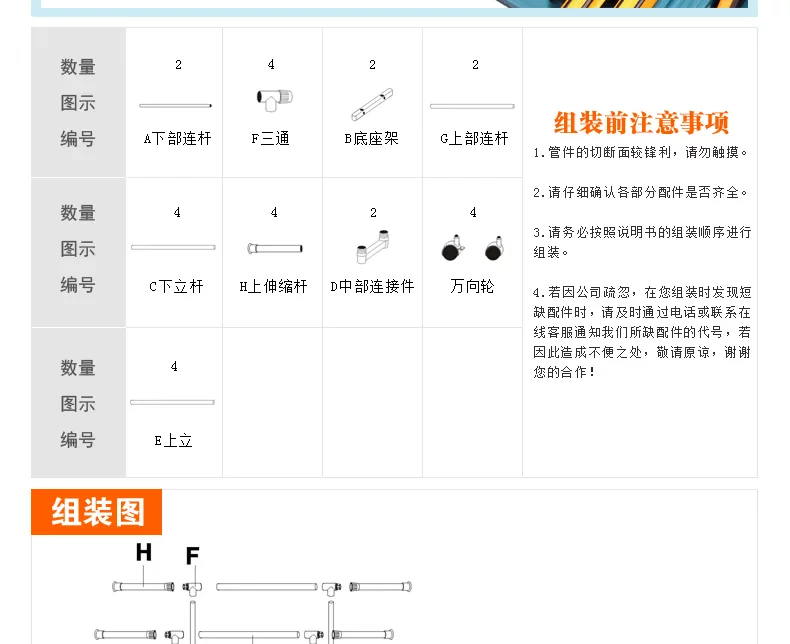790x644 pixels.
Task: Click the B底座架 part label text
Action: 371,139
